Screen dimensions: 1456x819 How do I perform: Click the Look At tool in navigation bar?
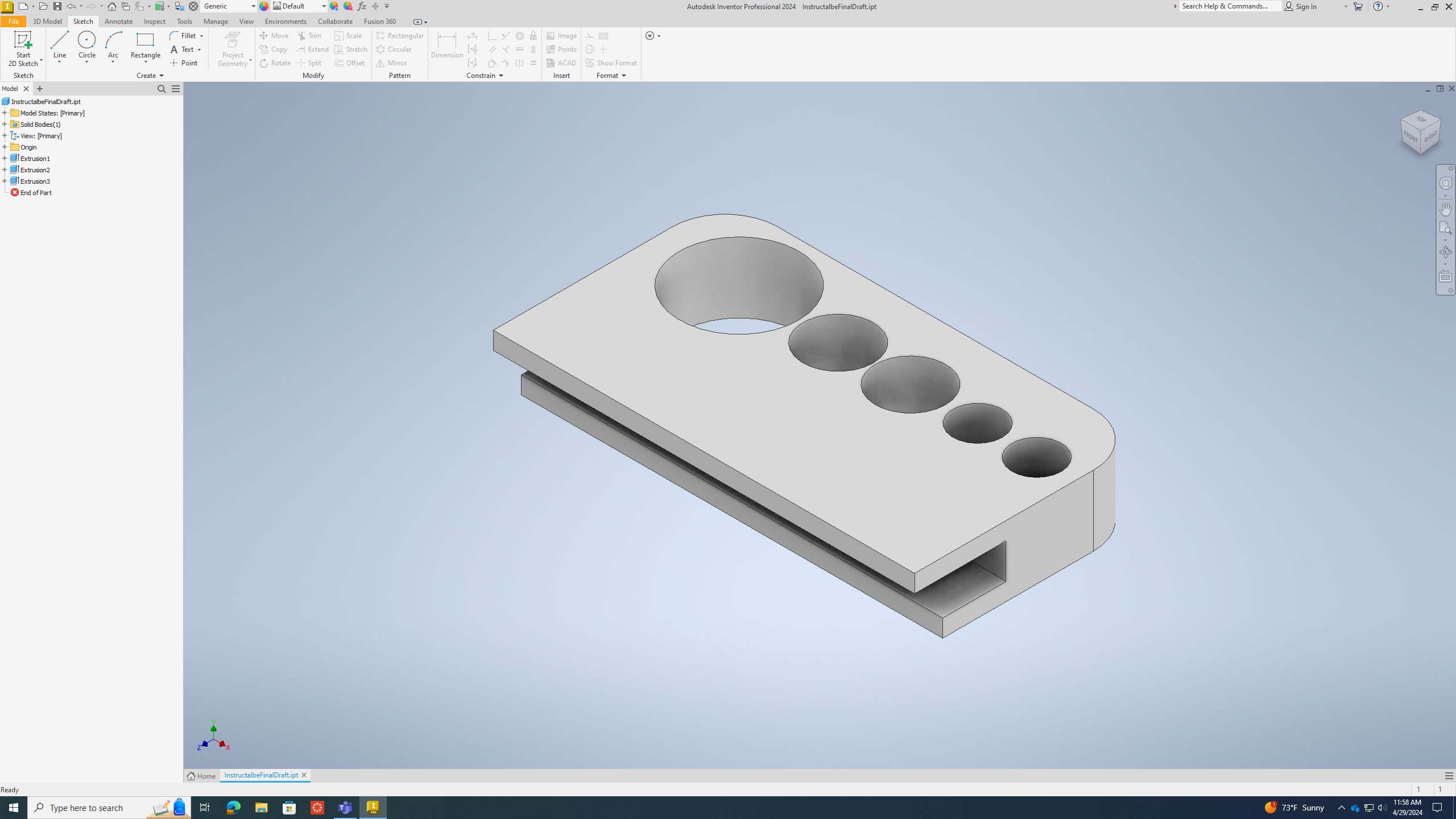1445,276
